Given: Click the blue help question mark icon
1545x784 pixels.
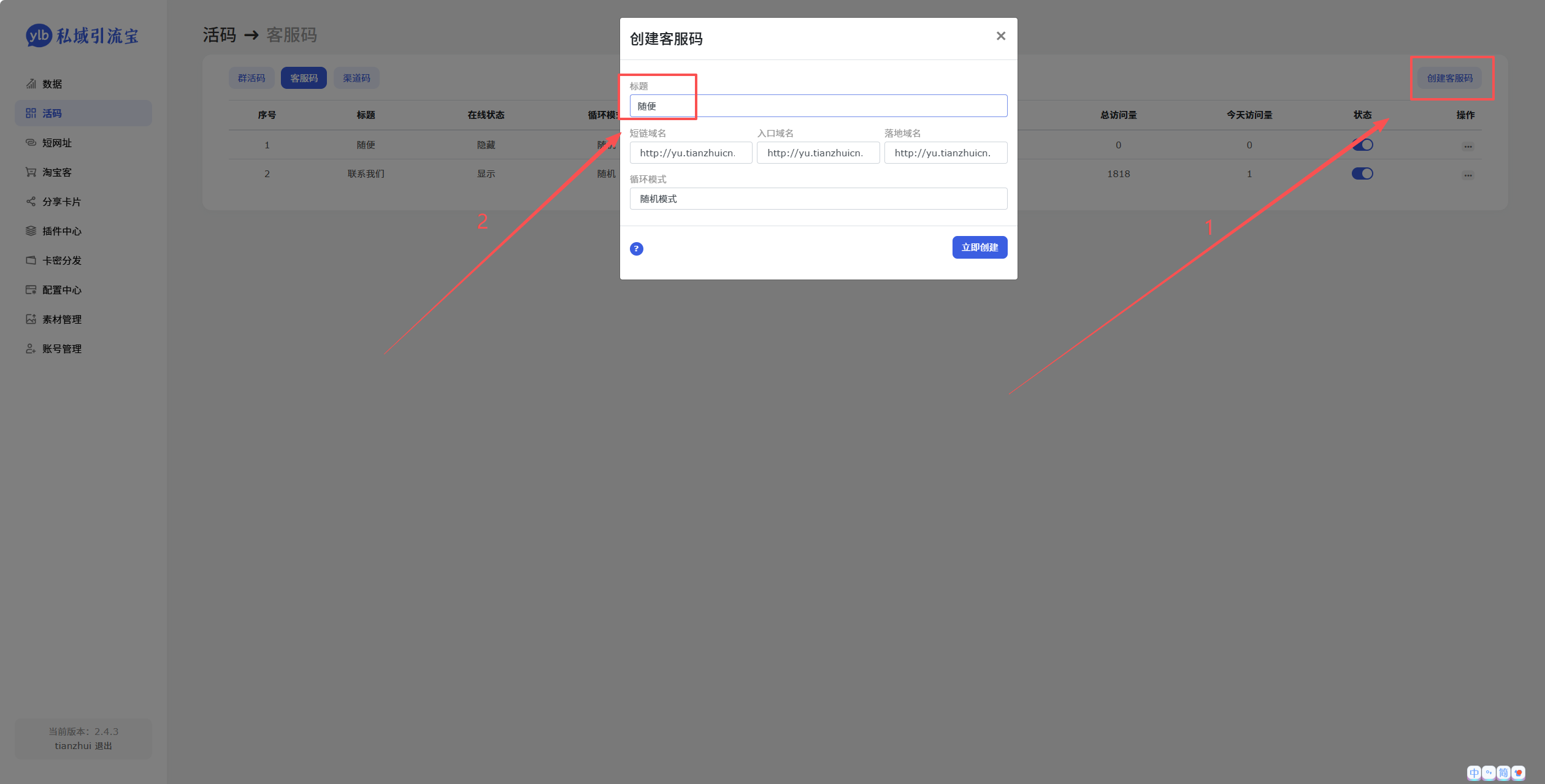Looking at the screenshot, I should tap(637, 248).
